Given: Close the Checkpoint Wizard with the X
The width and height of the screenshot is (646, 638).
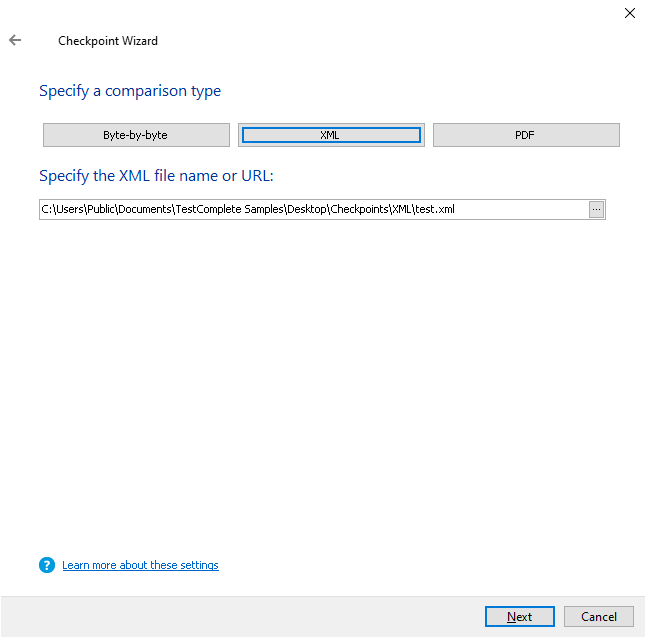Looking at the screenshot, I should (x=630, y=13).
